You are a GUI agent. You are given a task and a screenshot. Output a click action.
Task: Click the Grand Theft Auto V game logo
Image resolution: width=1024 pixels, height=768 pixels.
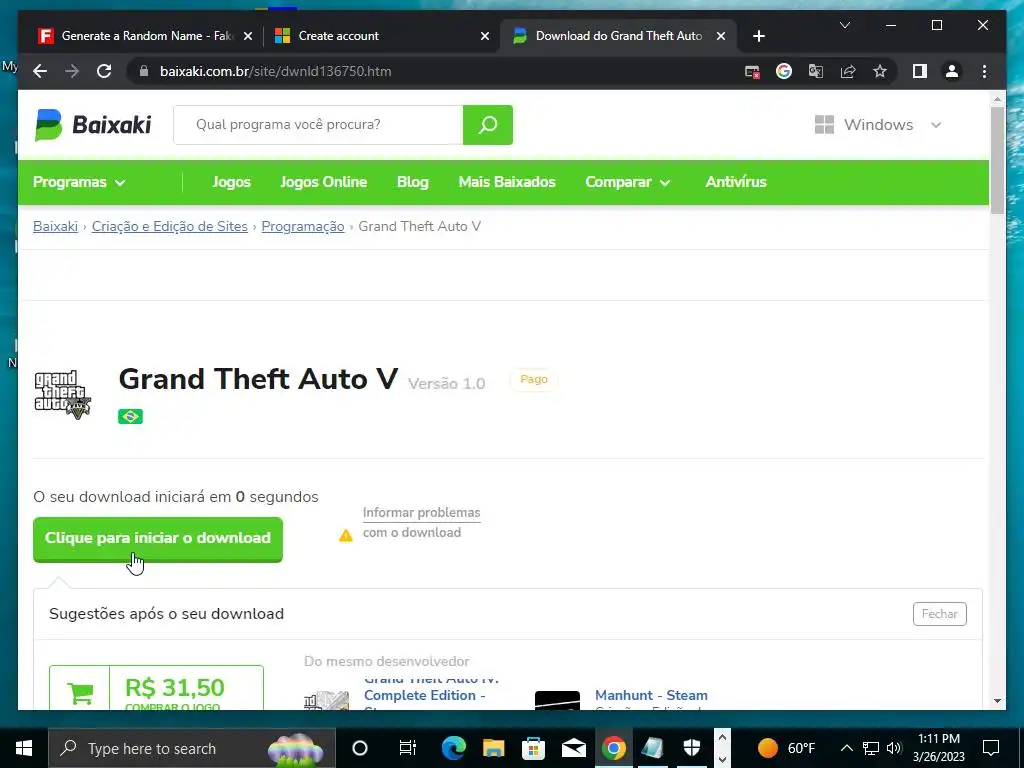pos(63,394)
